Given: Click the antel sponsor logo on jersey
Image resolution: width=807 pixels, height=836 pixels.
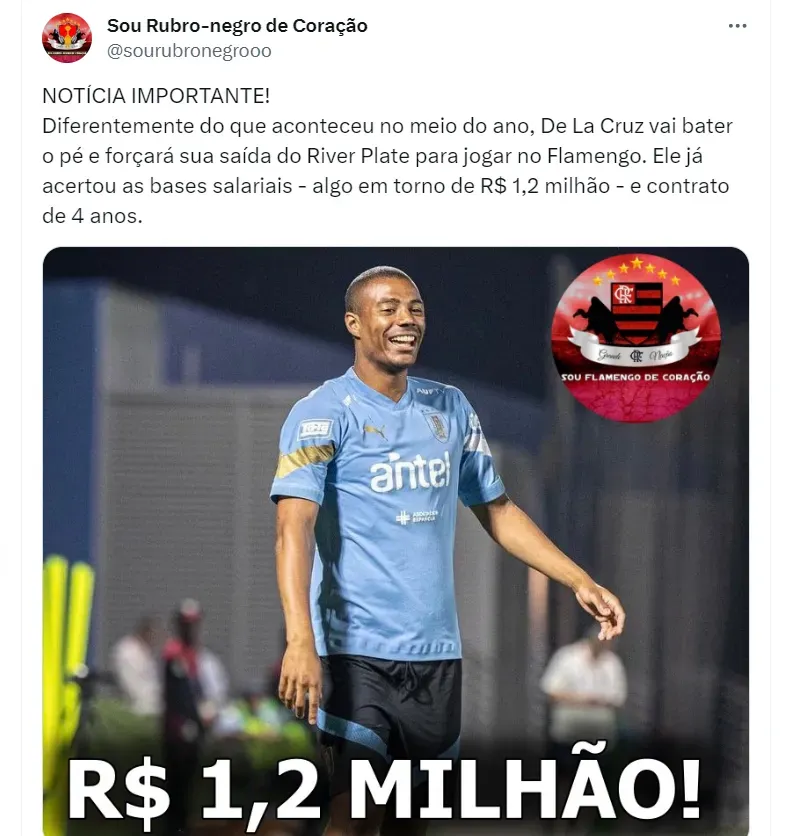Looking at the screenshot, I should tap(410, 471).
